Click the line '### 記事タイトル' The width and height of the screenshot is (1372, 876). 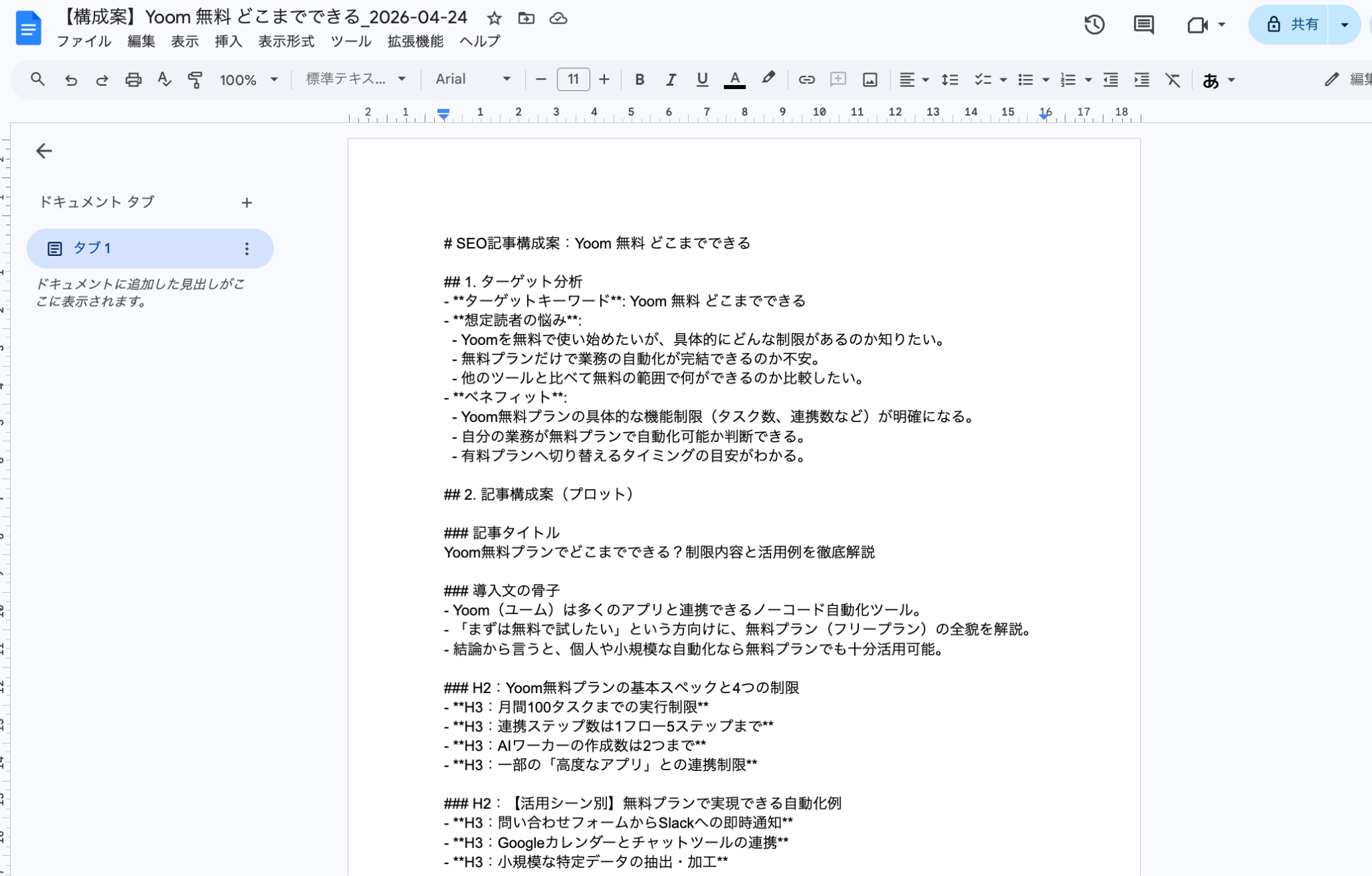tap(502, 533)
